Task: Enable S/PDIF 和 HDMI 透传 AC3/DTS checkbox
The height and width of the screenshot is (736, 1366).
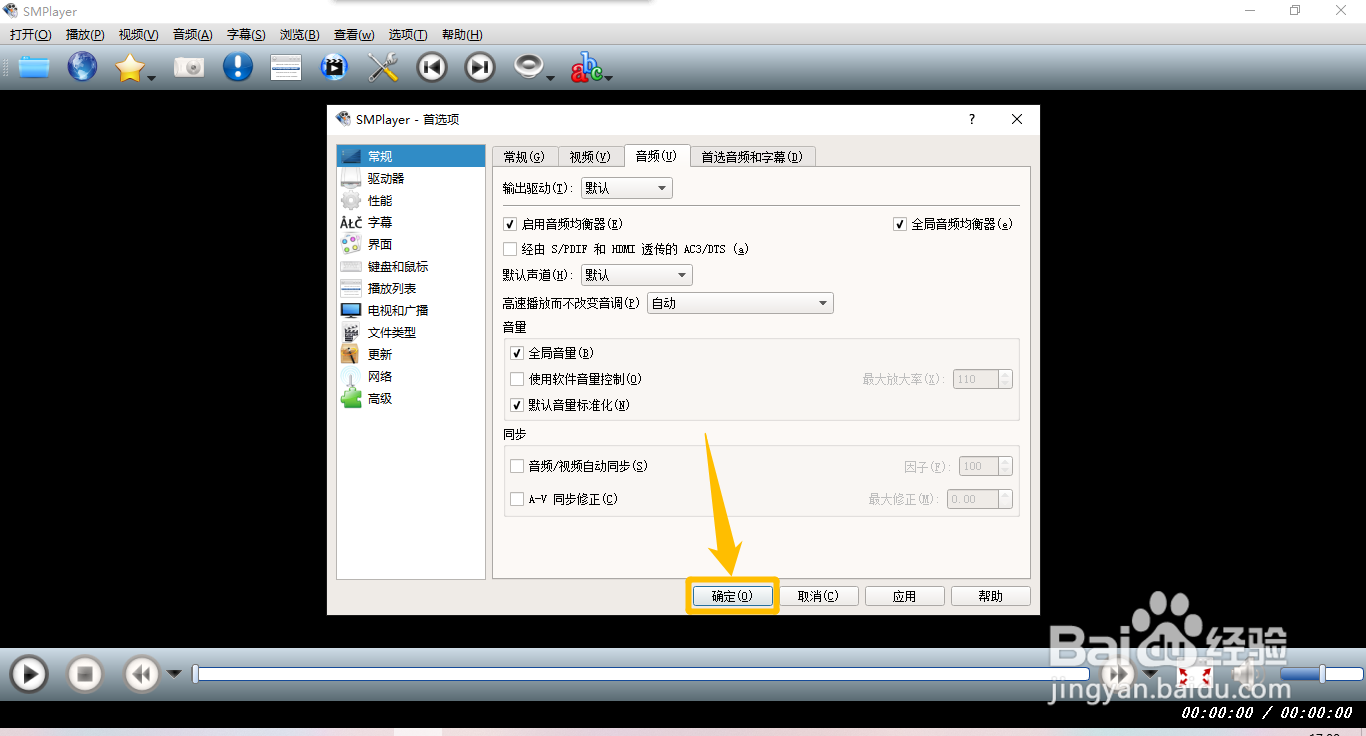Action: (510, 249)
